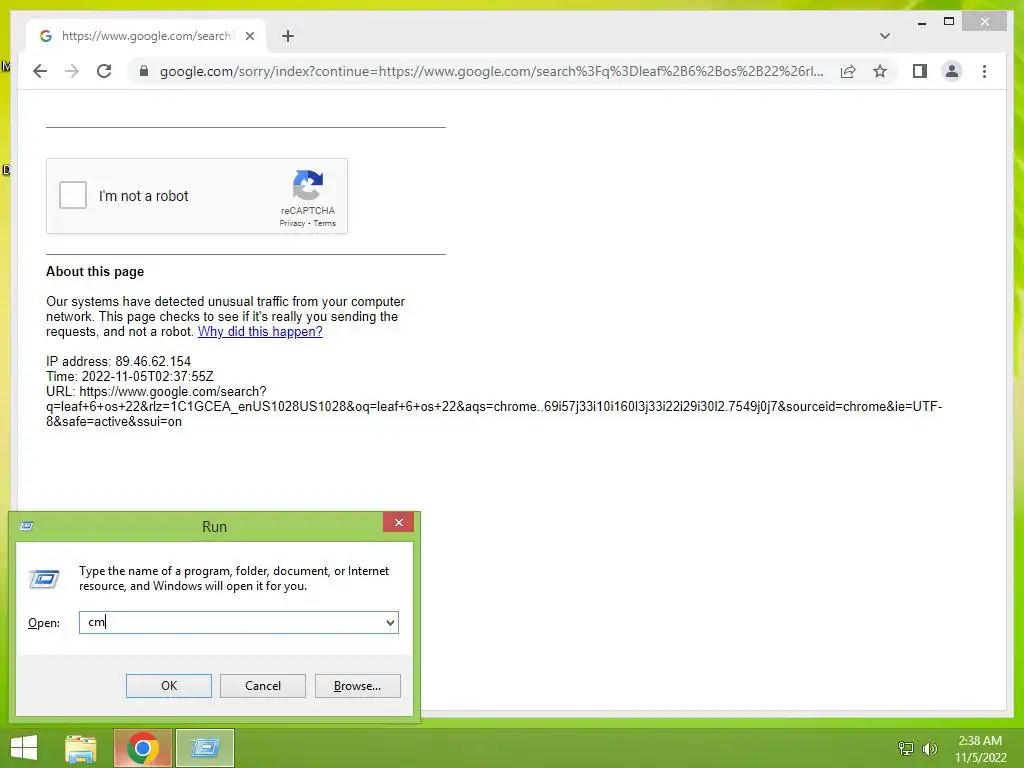1024x768 pixels.
Task: Select the google.com/search tab
Action: (146, 36)
